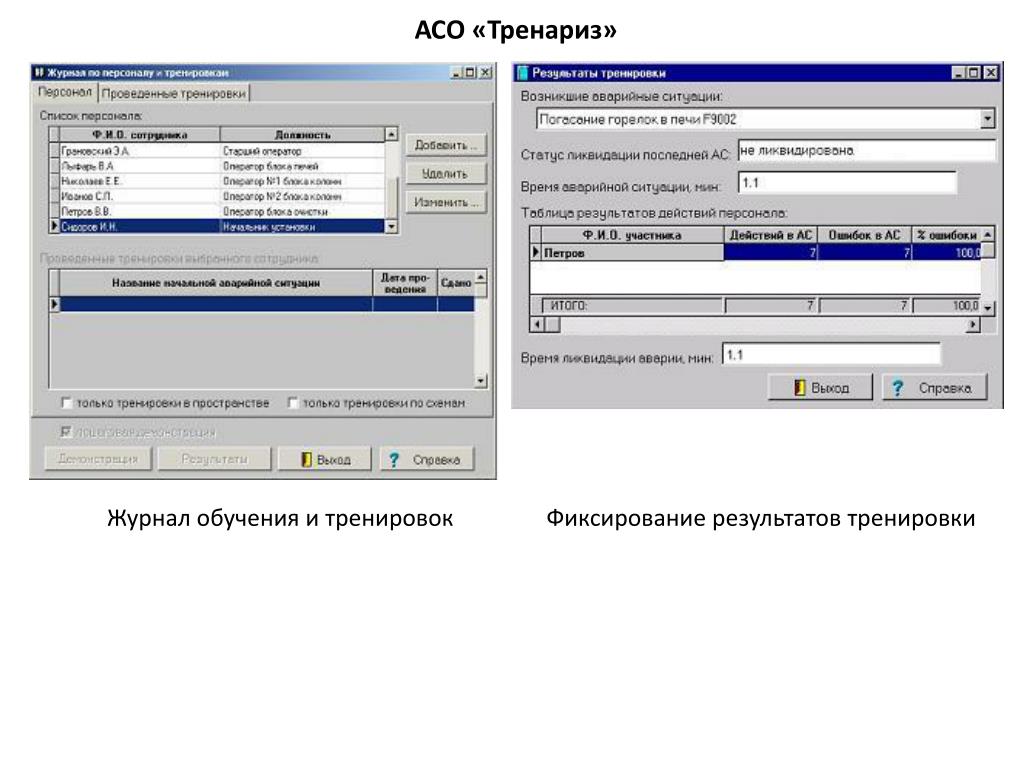Select employee Иванов С.П. row

(222, 196)
